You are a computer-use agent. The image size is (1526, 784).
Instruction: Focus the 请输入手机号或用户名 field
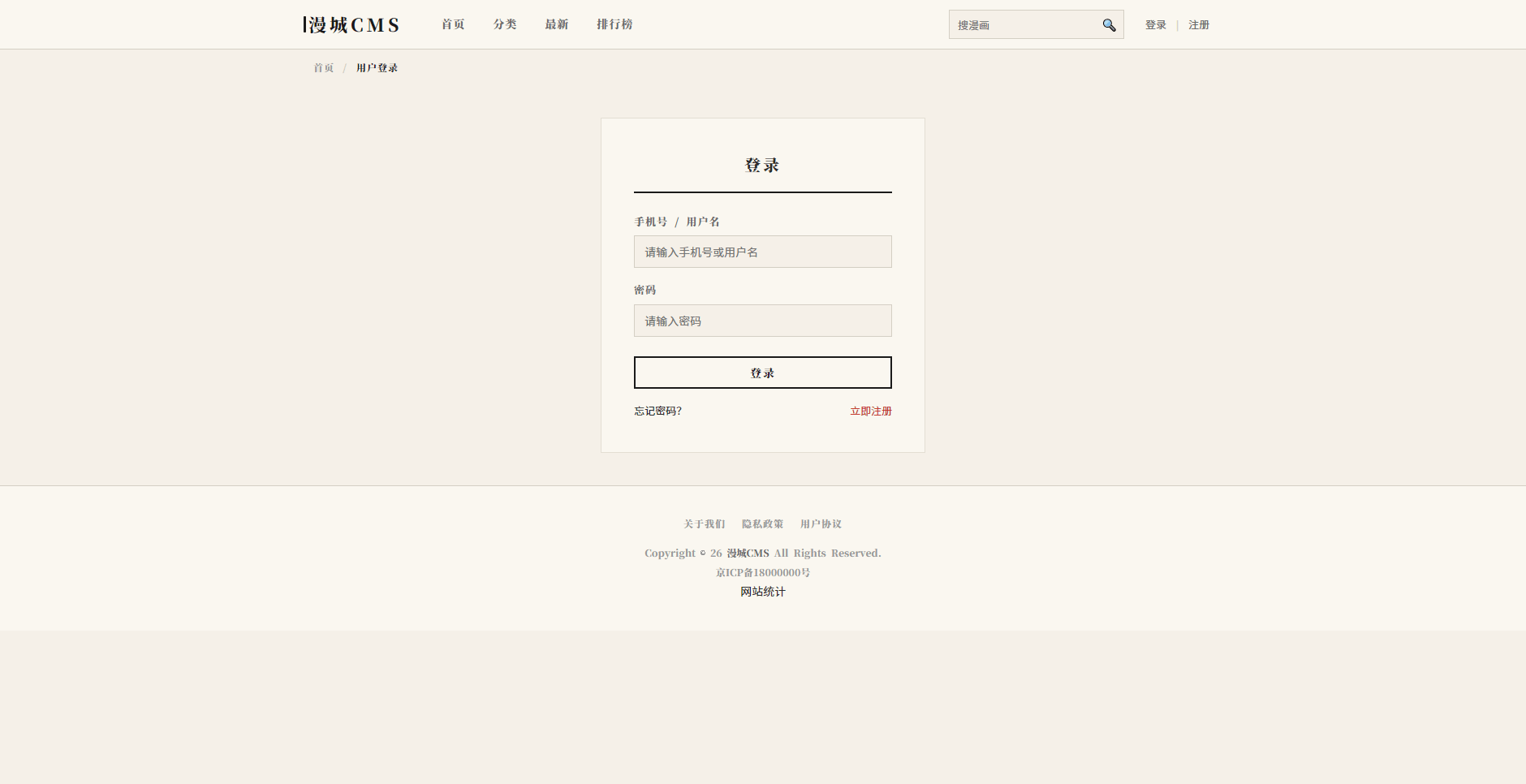click(763, 252)
